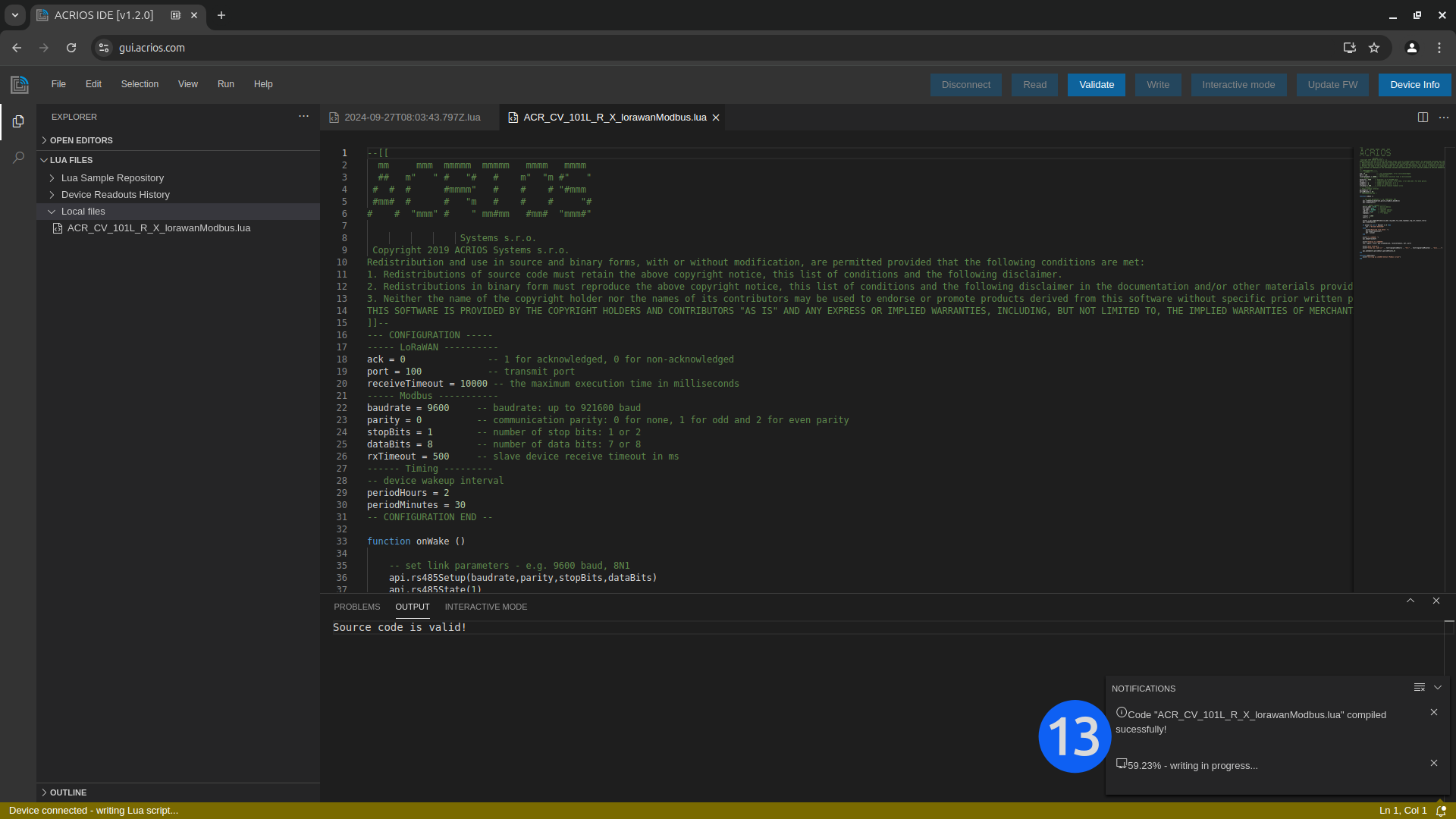Open the Search icon in activity bar
The image size is (1456, 819).
(x=18, y=158)
